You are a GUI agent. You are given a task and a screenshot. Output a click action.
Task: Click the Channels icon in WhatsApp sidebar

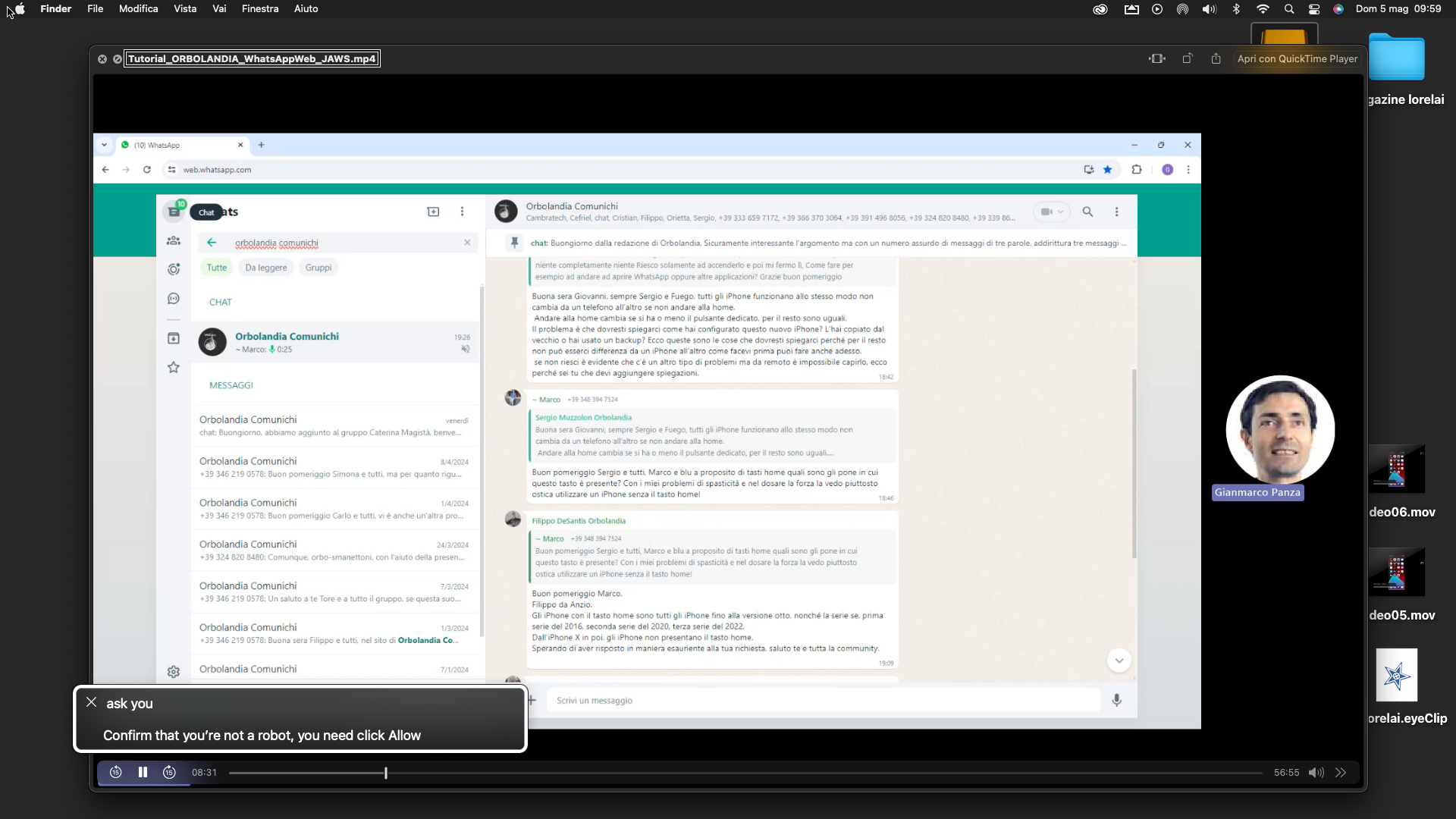coord(174,299)
